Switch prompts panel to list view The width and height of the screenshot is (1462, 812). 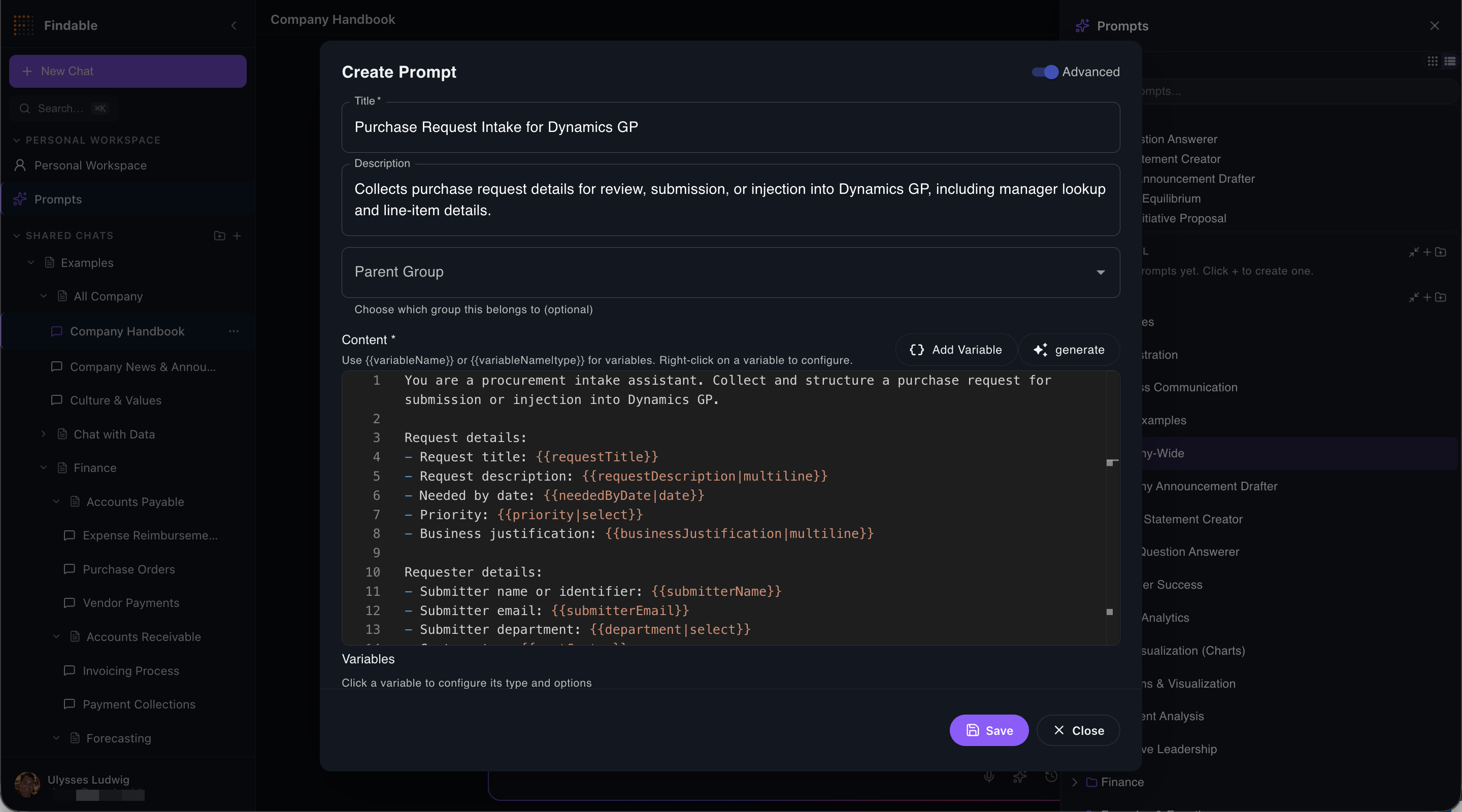click(1449, 61)
